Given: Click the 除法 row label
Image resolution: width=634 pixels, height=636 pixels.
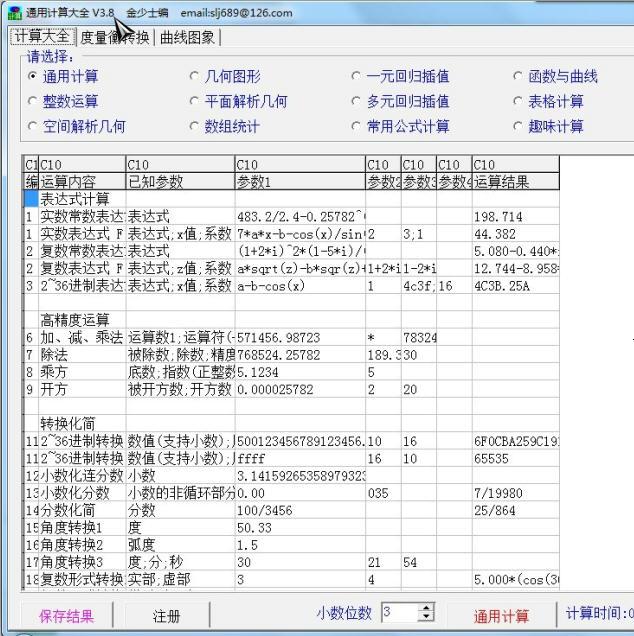Looking at the screenshot, I should [82, 355].
